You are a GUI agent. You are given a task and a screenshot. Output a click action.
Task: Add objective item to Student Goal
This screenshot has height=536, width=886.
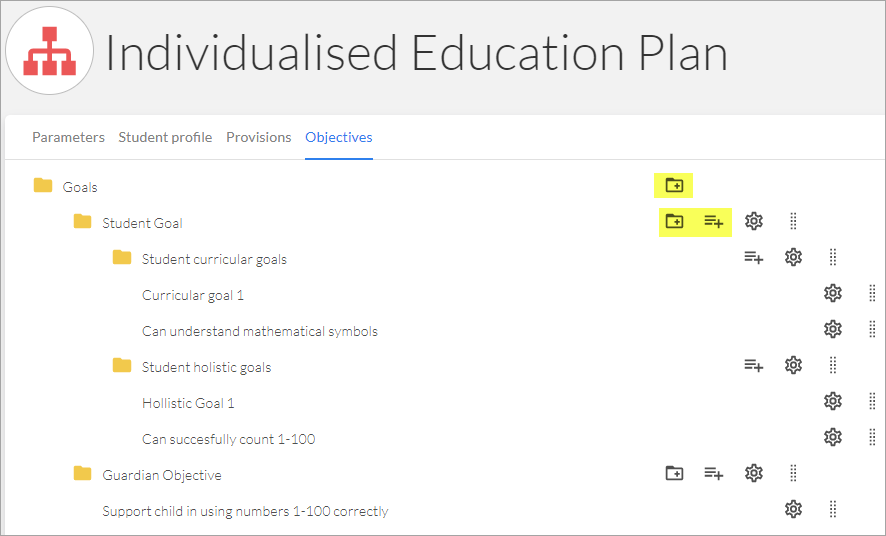click(714, 221)
